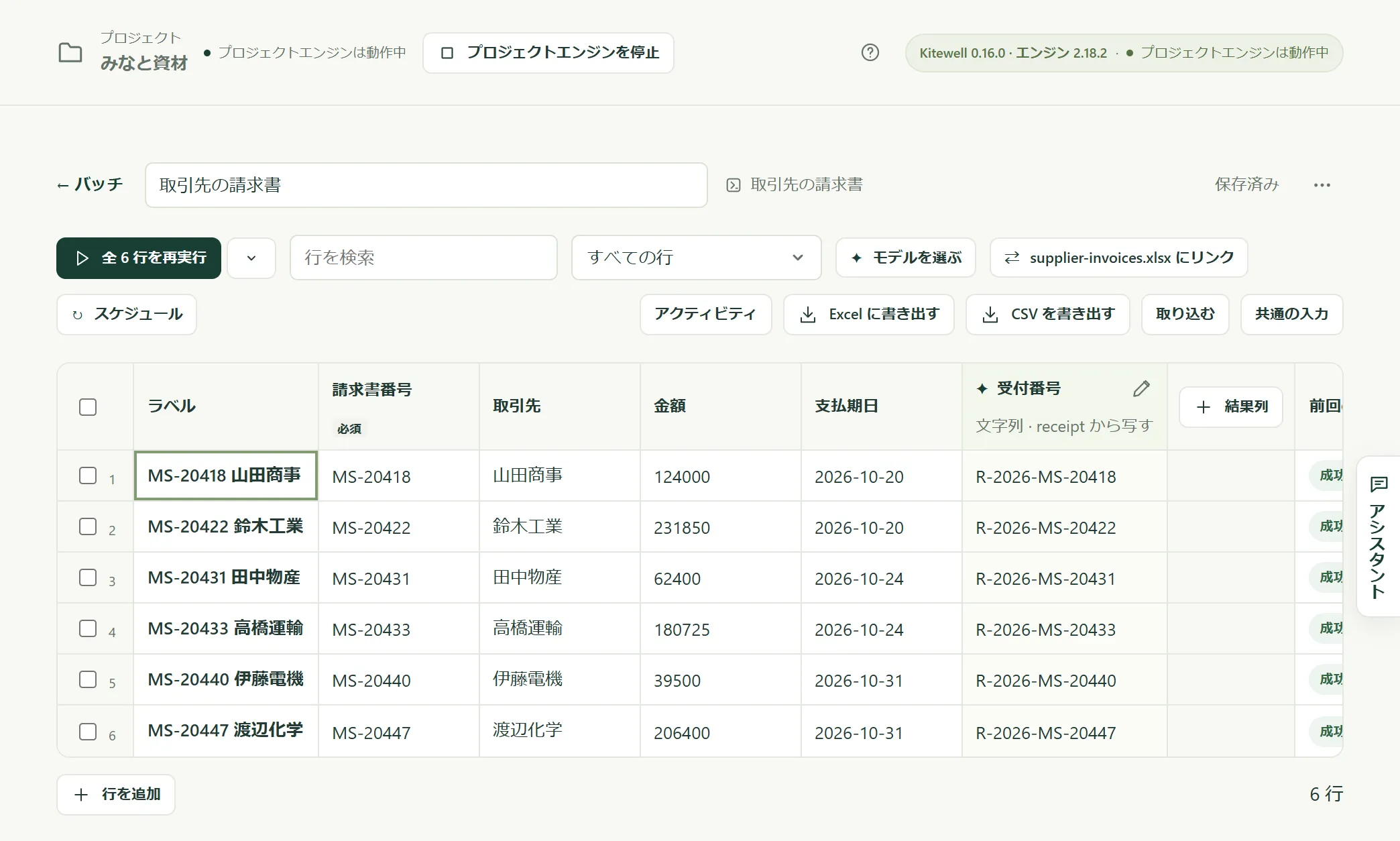
Task: Check the row 2 MS-20422 checkbox
Action: (88, 526)
